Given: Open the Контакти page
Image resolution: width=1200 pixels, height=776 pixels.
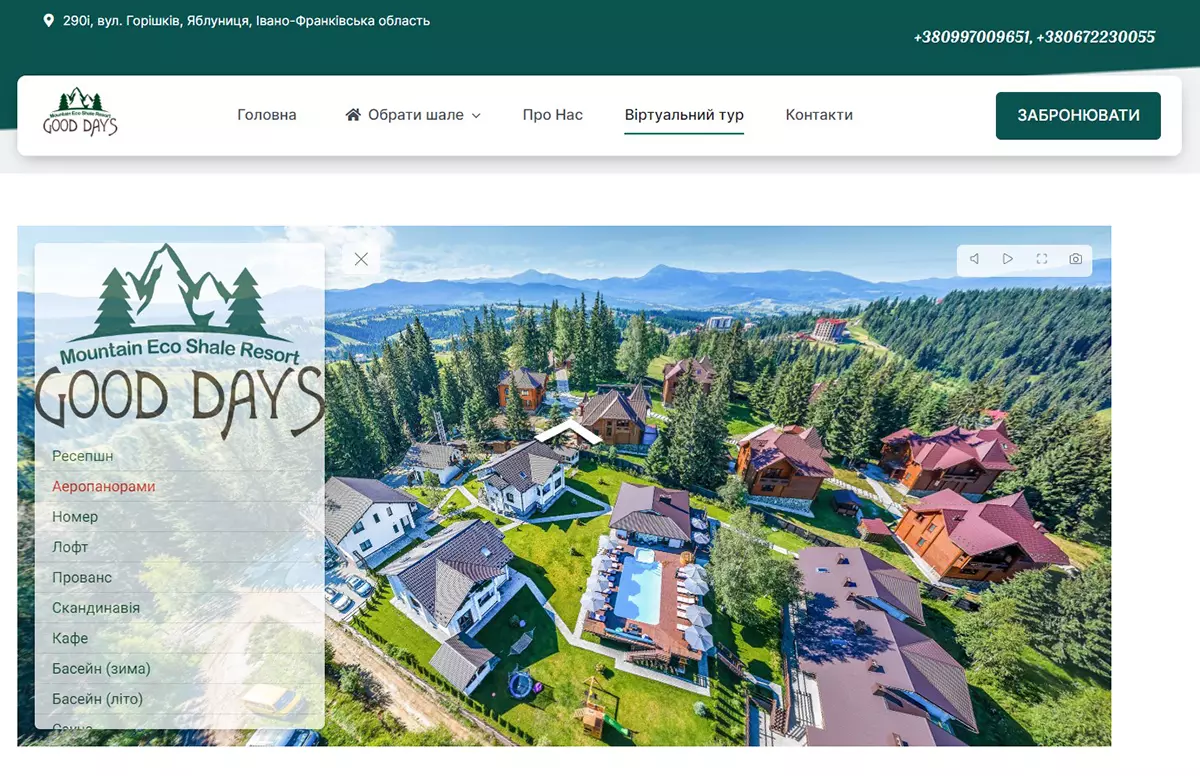Looking at the screenshot, I should 819,115.
